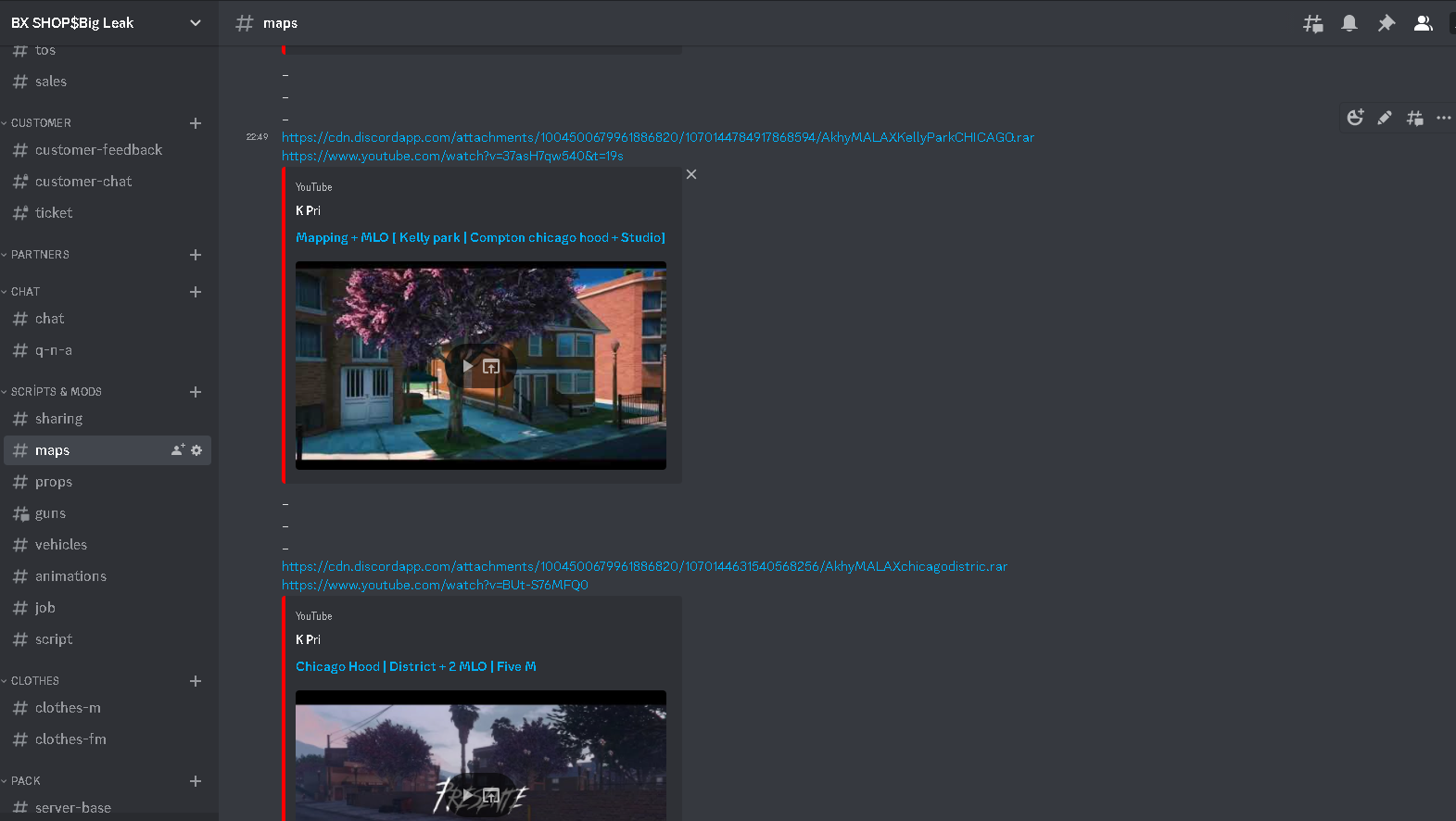Image resolution: width=1456 pixels, height=821 pixels.
Task: Create thread from the hovered message
Action: coord(1414,118)
